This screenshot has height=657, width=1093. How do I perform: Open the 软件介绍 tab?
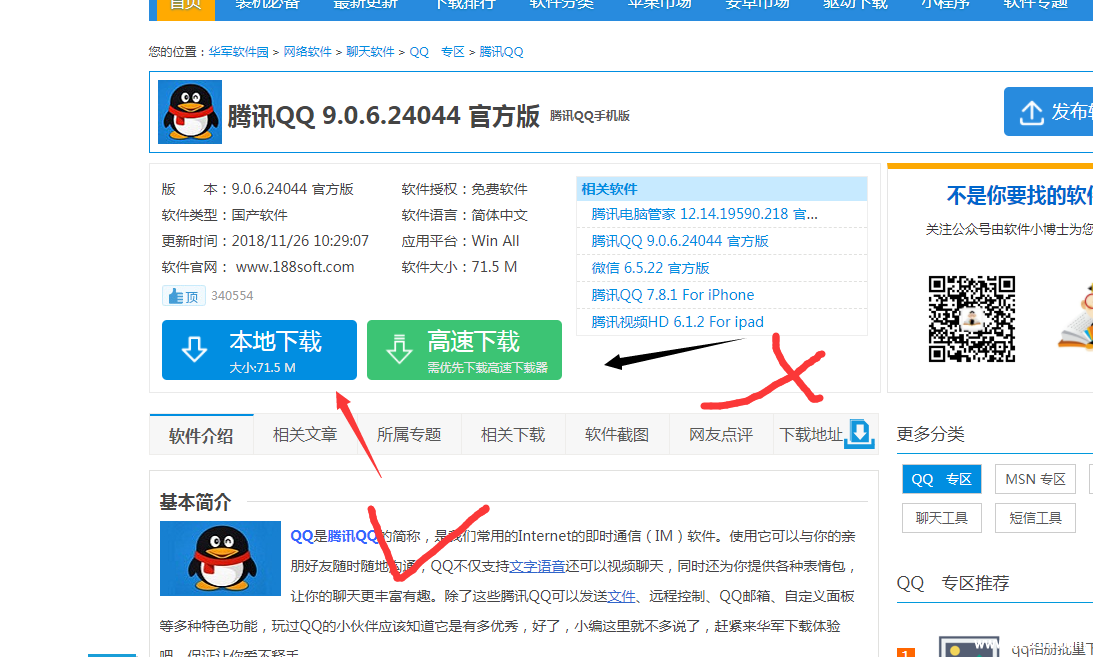201,435
